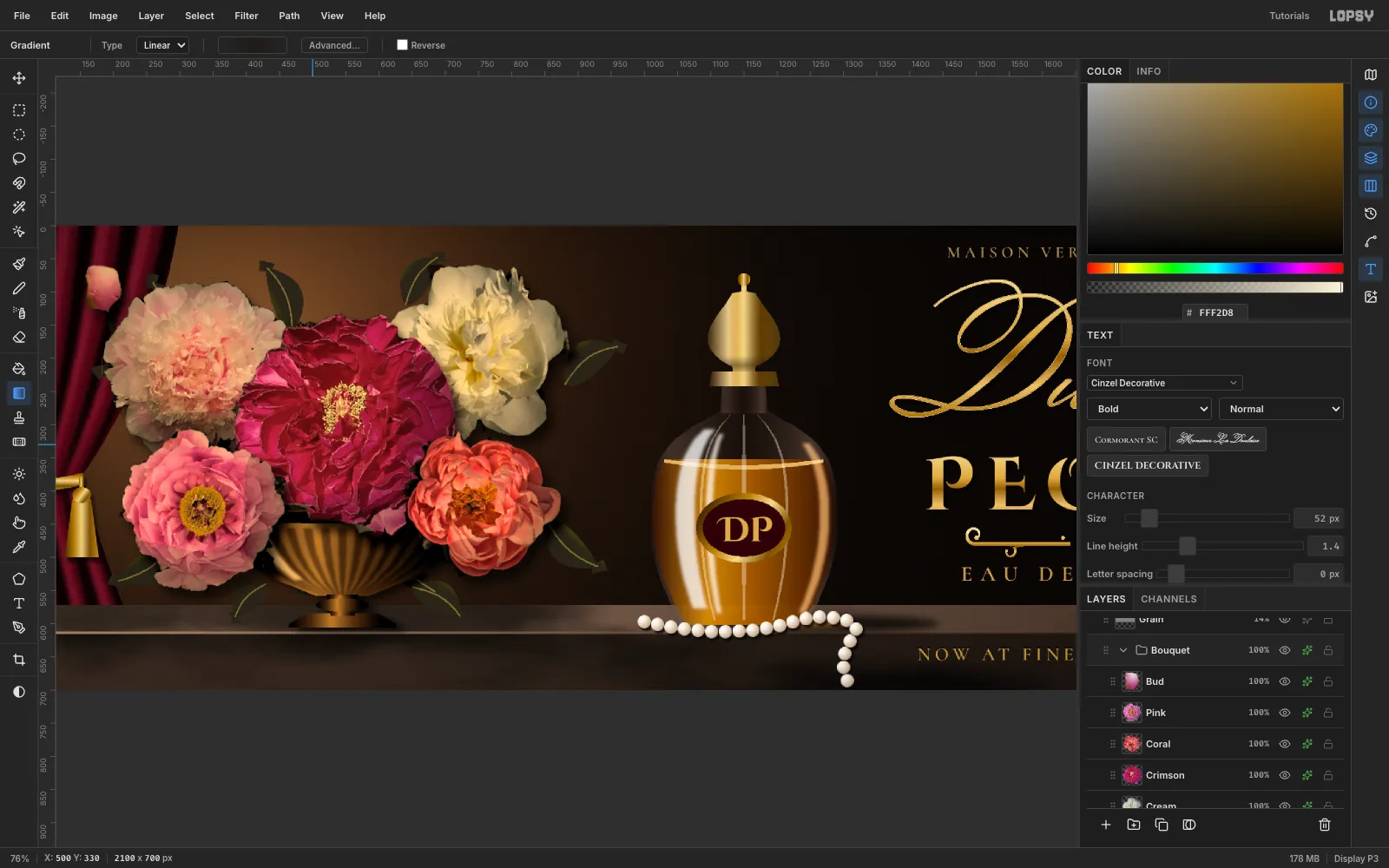Lock the Bouquet group
Screen dimensions: 1389x868
click(1328, 650)
